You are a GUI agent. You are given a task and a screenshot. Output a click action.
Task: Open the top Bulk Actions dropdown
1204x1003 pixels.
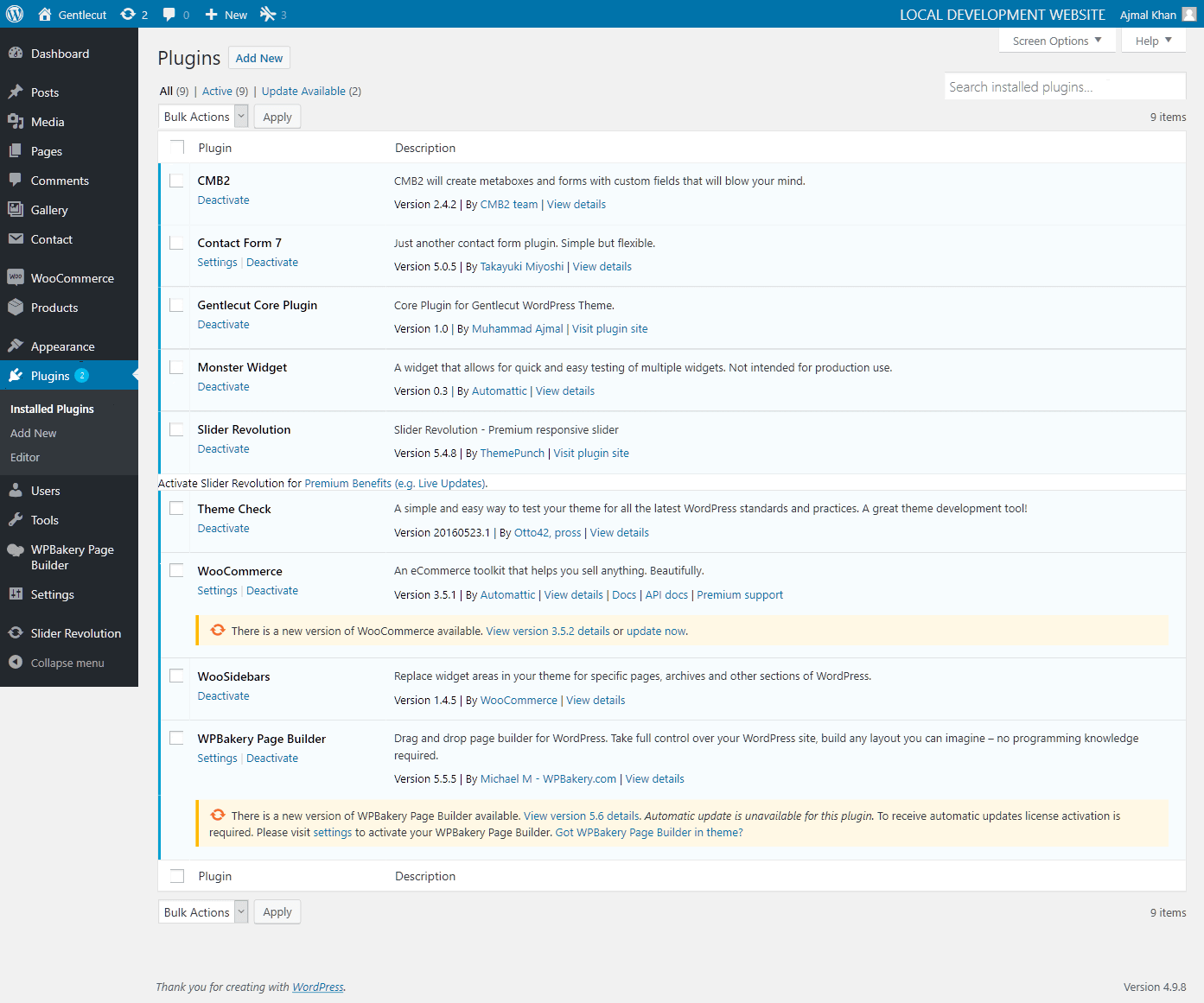pos(204,117)
